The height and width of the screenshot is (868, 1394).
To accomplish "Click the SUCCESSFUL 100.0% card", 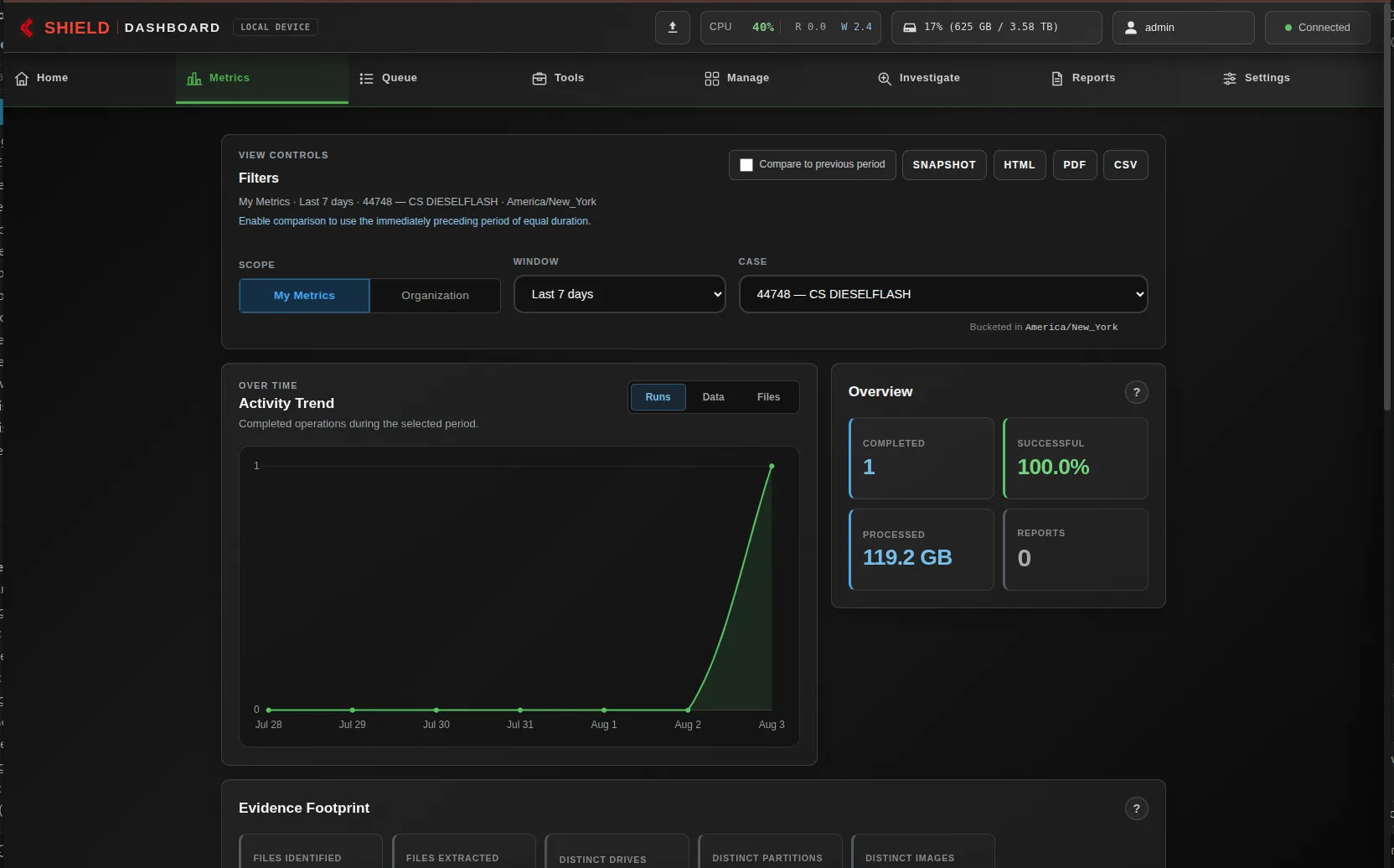I will [x=1076, y=458].
